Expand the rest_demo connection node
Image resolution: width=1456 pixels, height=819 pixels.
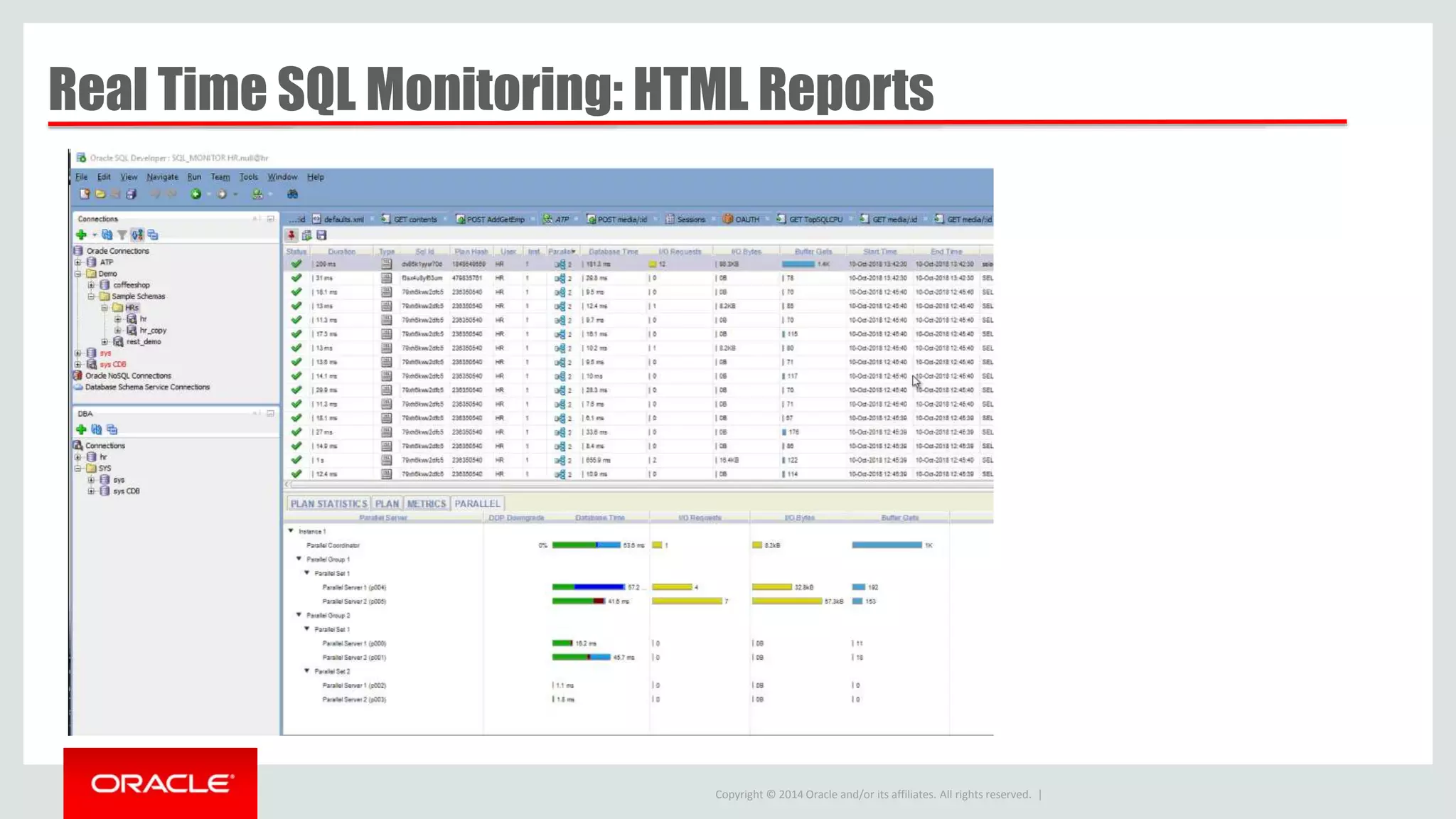105,342
